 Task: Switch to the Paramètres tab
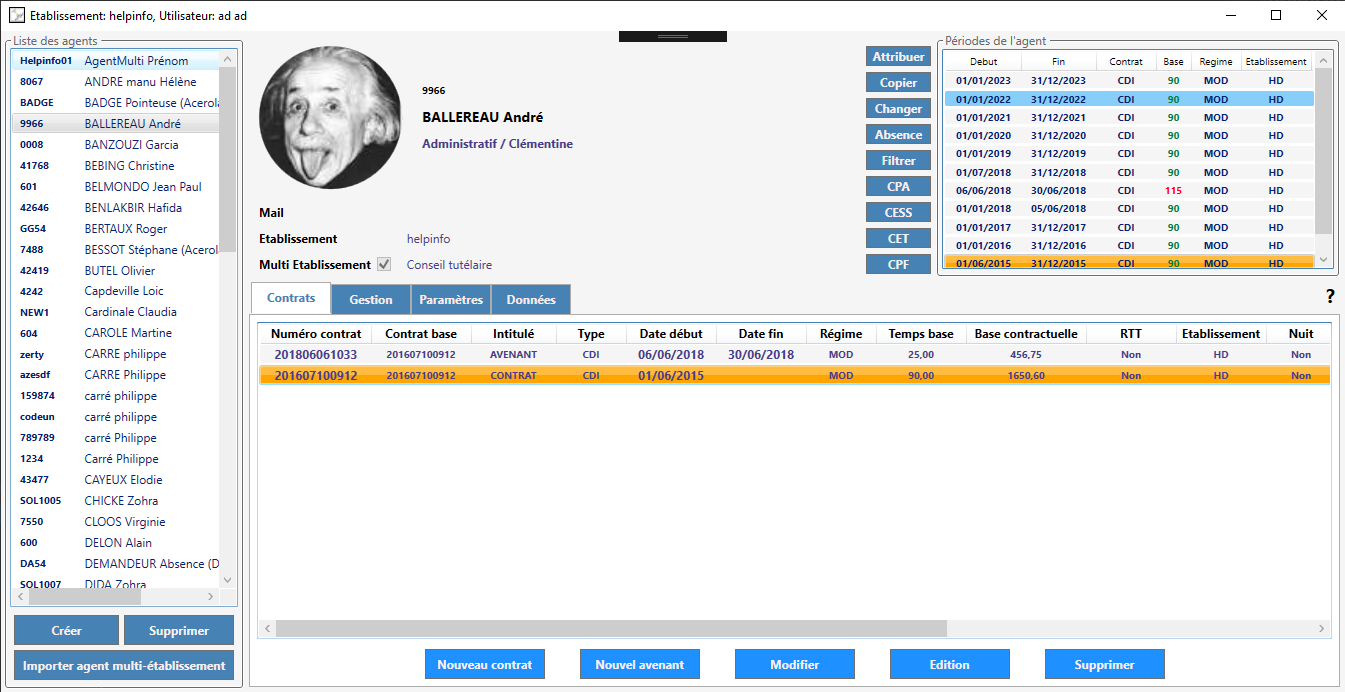(450, 300)
